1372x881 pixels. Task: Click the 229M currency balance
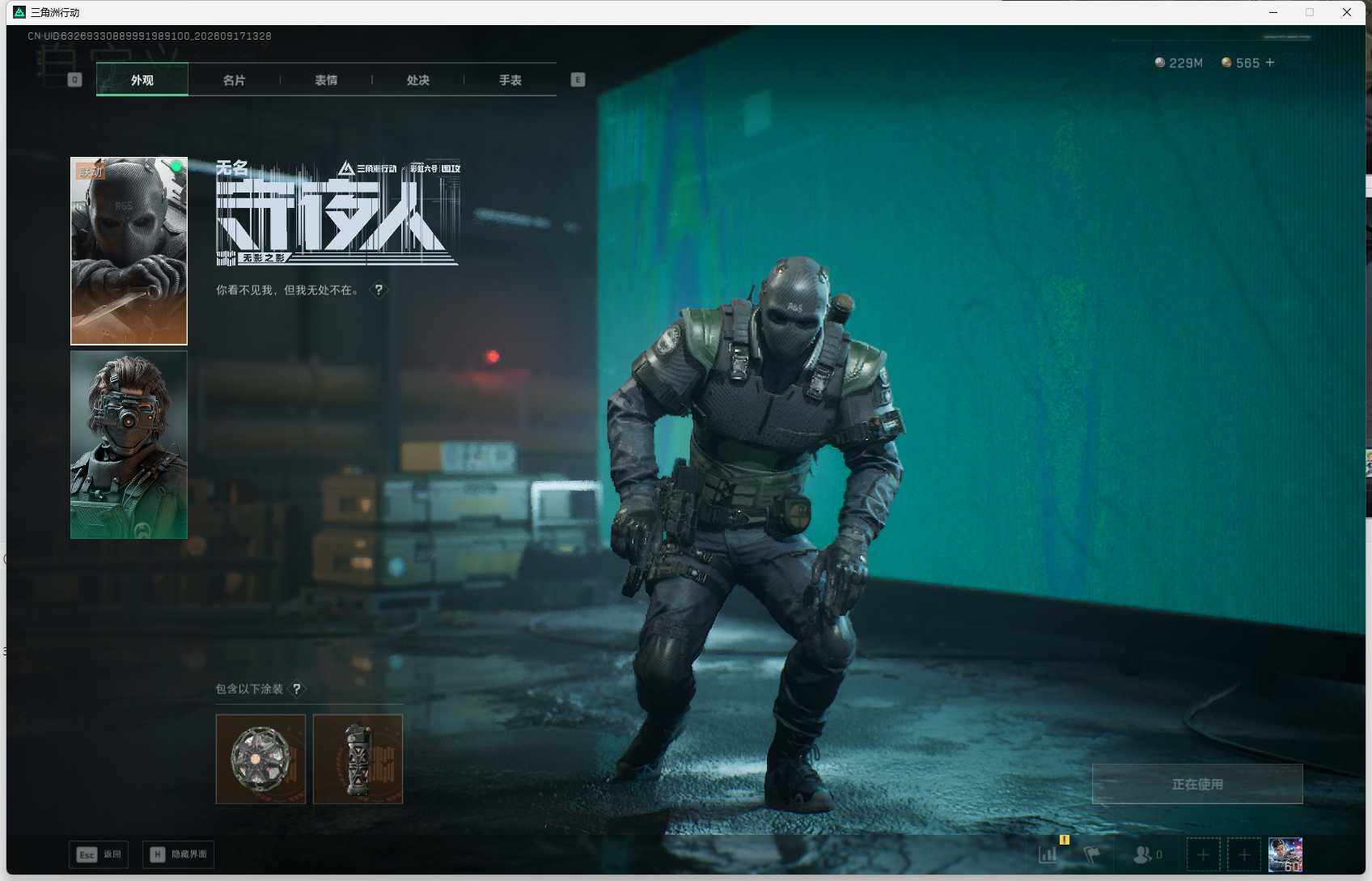click(1186, 63)
